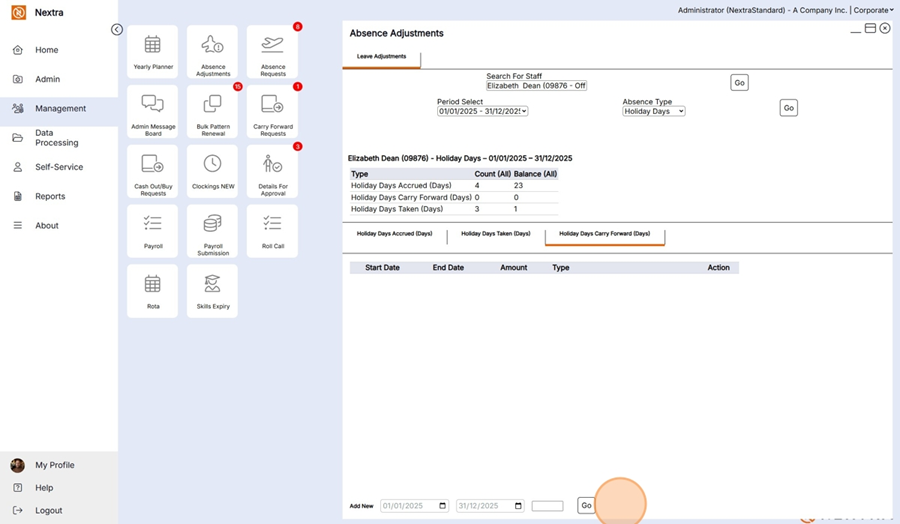Open Carry Forward Requests tile
The width and height of the screenshot is (900, 524).
pyautogui.click(x=272, y=112)
